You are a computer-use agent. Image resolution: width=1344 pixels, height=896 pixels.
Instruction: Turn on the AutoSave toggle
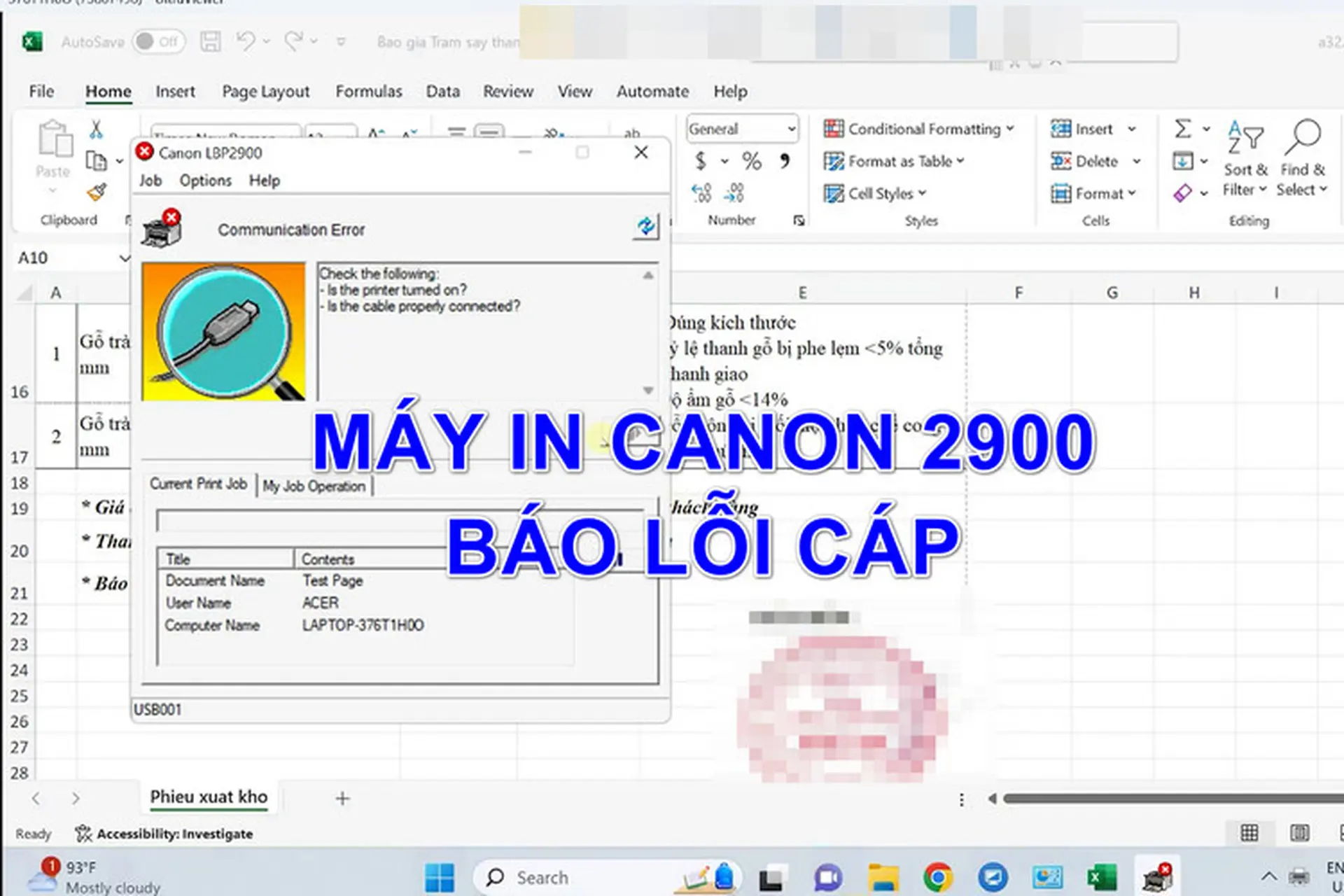159,41
